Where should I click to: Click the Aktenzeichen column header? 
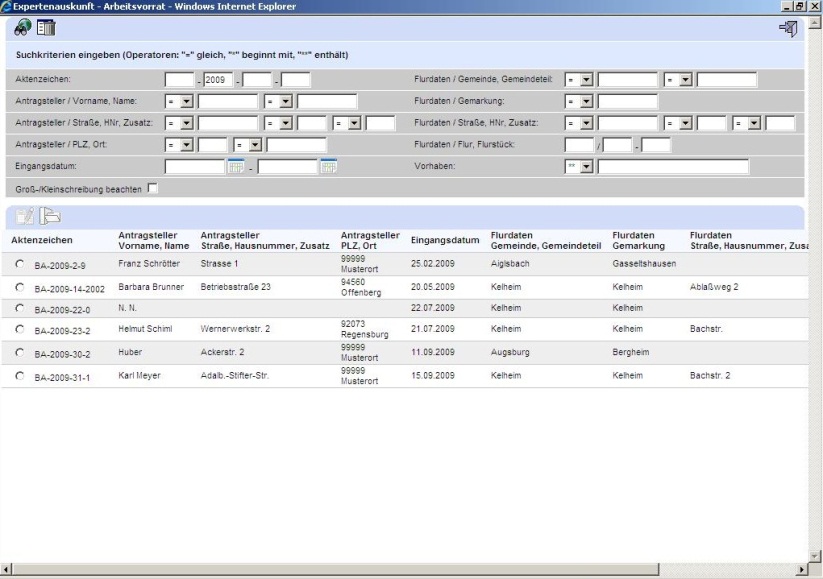tap(41, 241)
